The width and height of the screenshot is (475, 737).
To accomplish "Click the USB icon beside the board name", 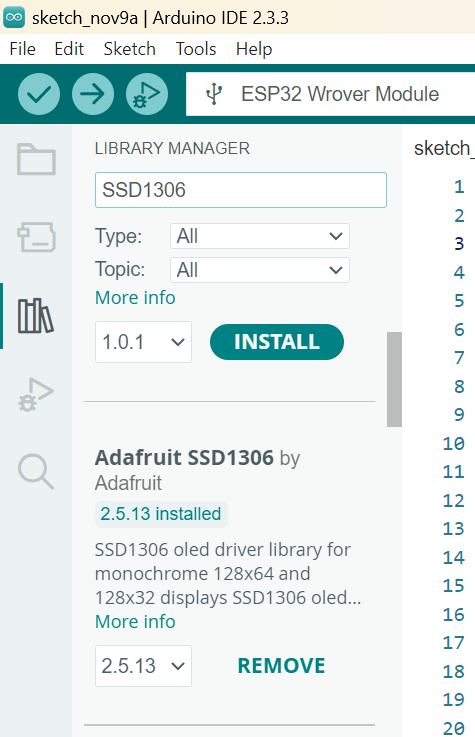I will [214, 94].
